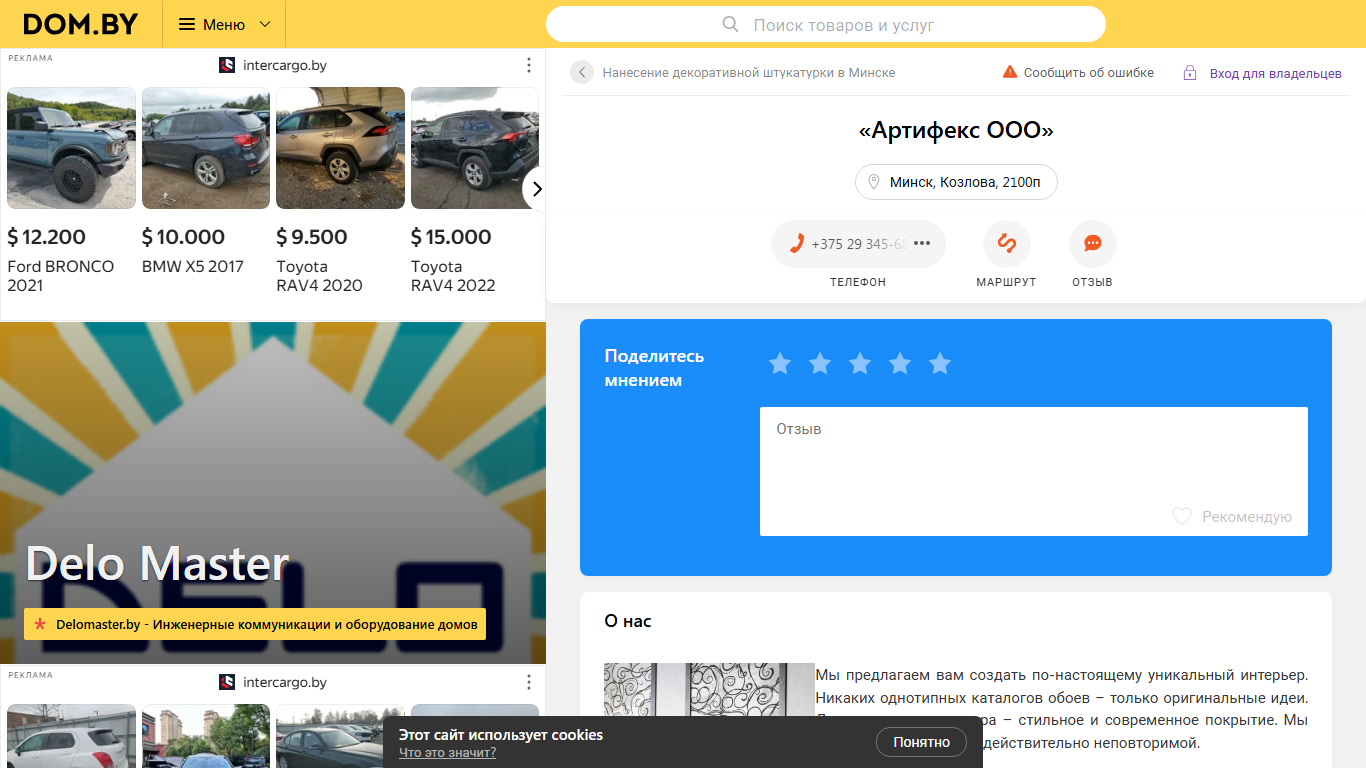
Task: Click the DOM.BY logo
Action: (x=80, y=24)
